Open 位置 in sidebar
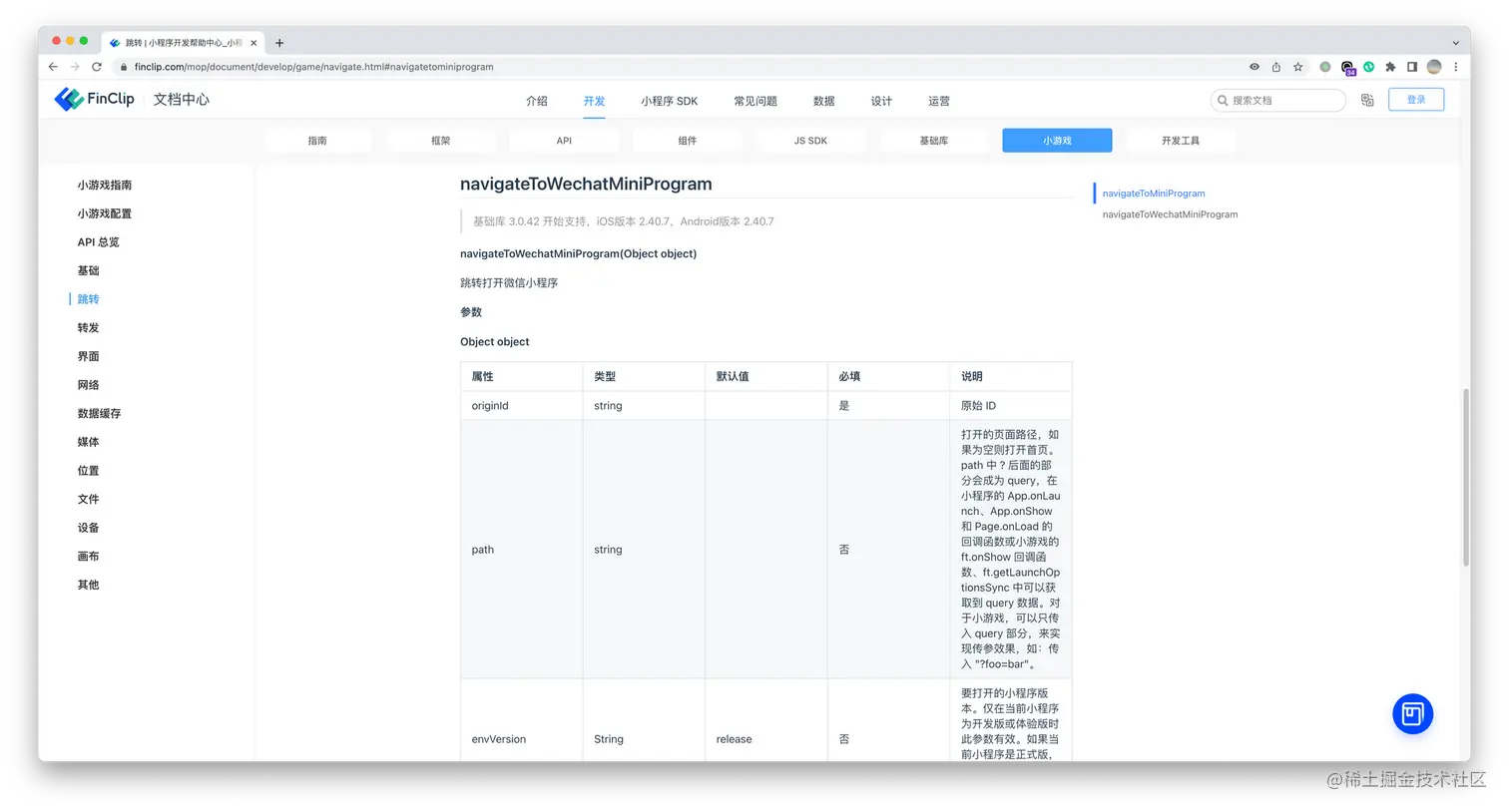 point(89,471)
